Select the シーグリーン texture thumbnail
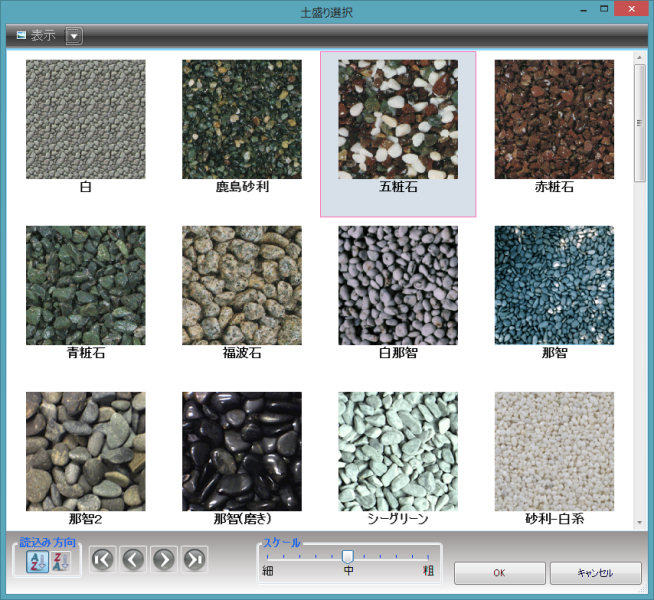 (398, 451)
